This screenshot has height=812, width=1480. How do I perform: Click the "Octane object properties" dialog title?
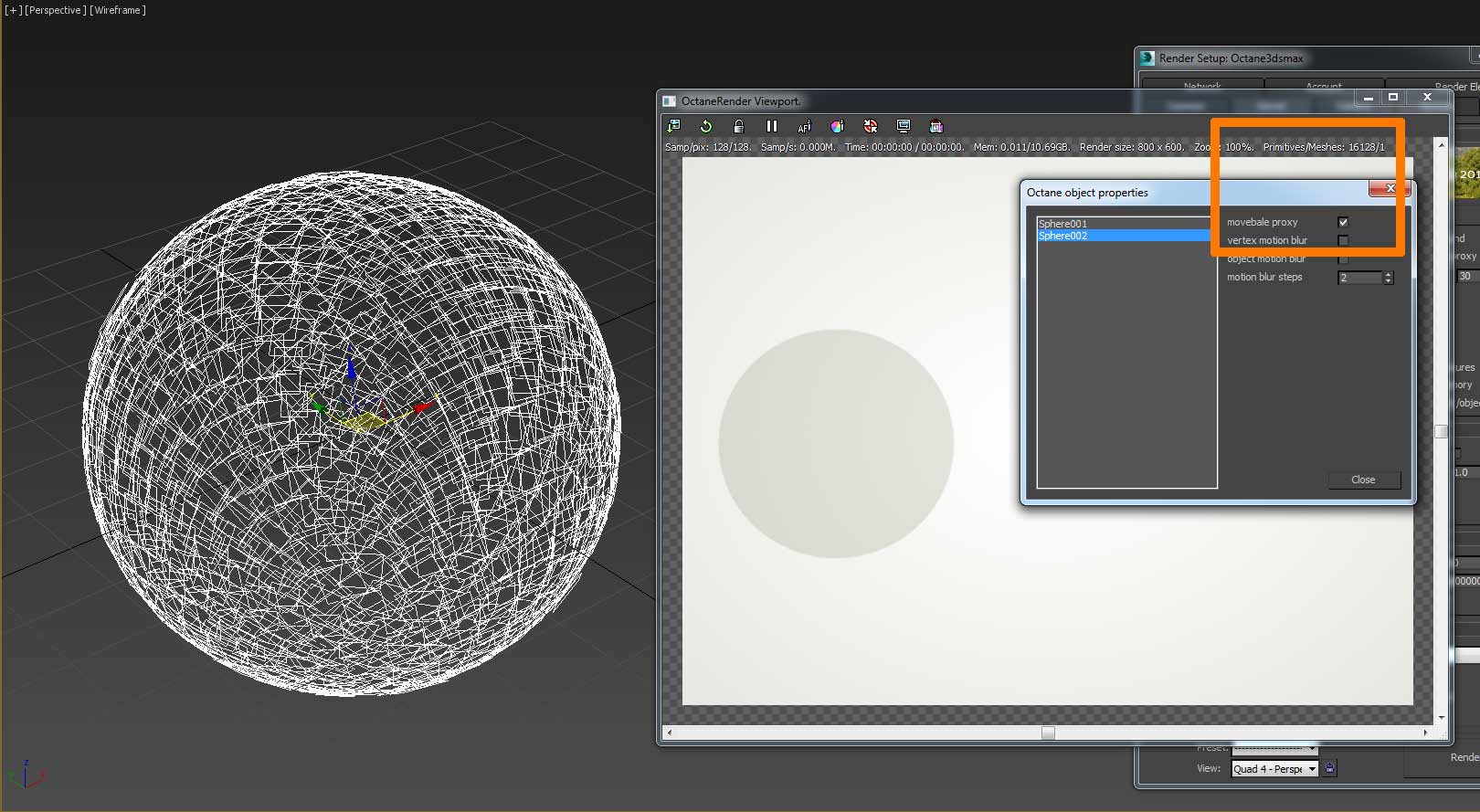pos(1087,193)
